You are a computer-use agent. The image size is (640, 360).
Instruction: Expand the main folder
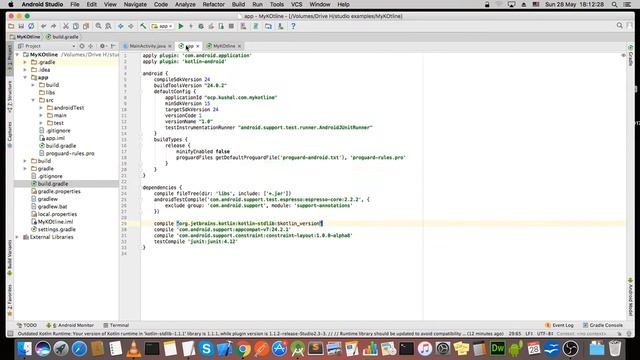click(x=41, y=116)
